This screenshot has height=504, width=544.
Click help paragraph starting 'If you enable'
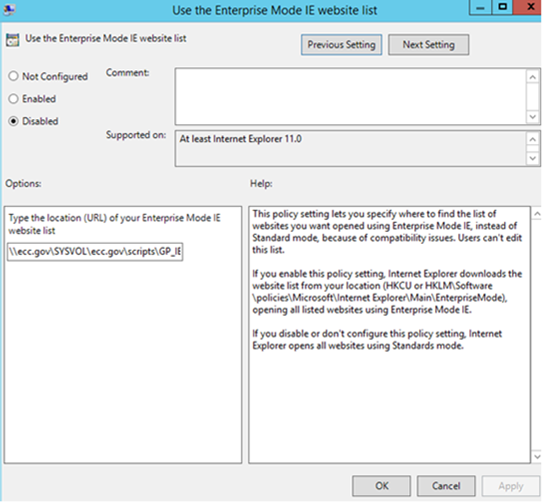click(x=387, y=292)
